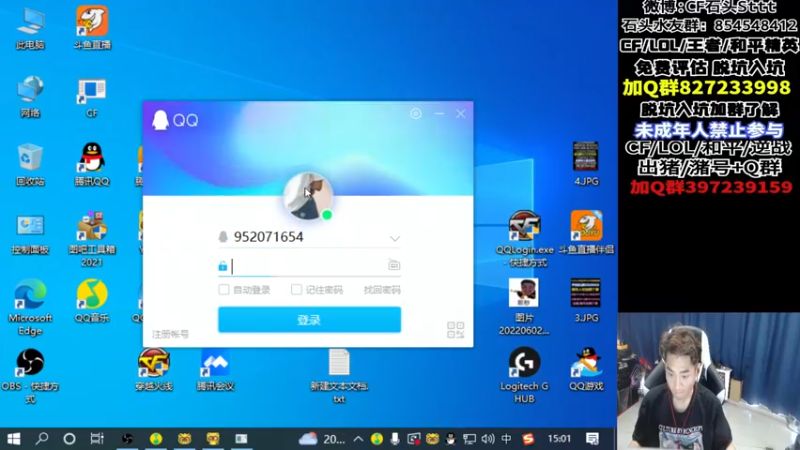Select the 控制面板 desktop icon
Image resolution: width=800 pixels, height=450 pixels.
click(x=30, y=234)
